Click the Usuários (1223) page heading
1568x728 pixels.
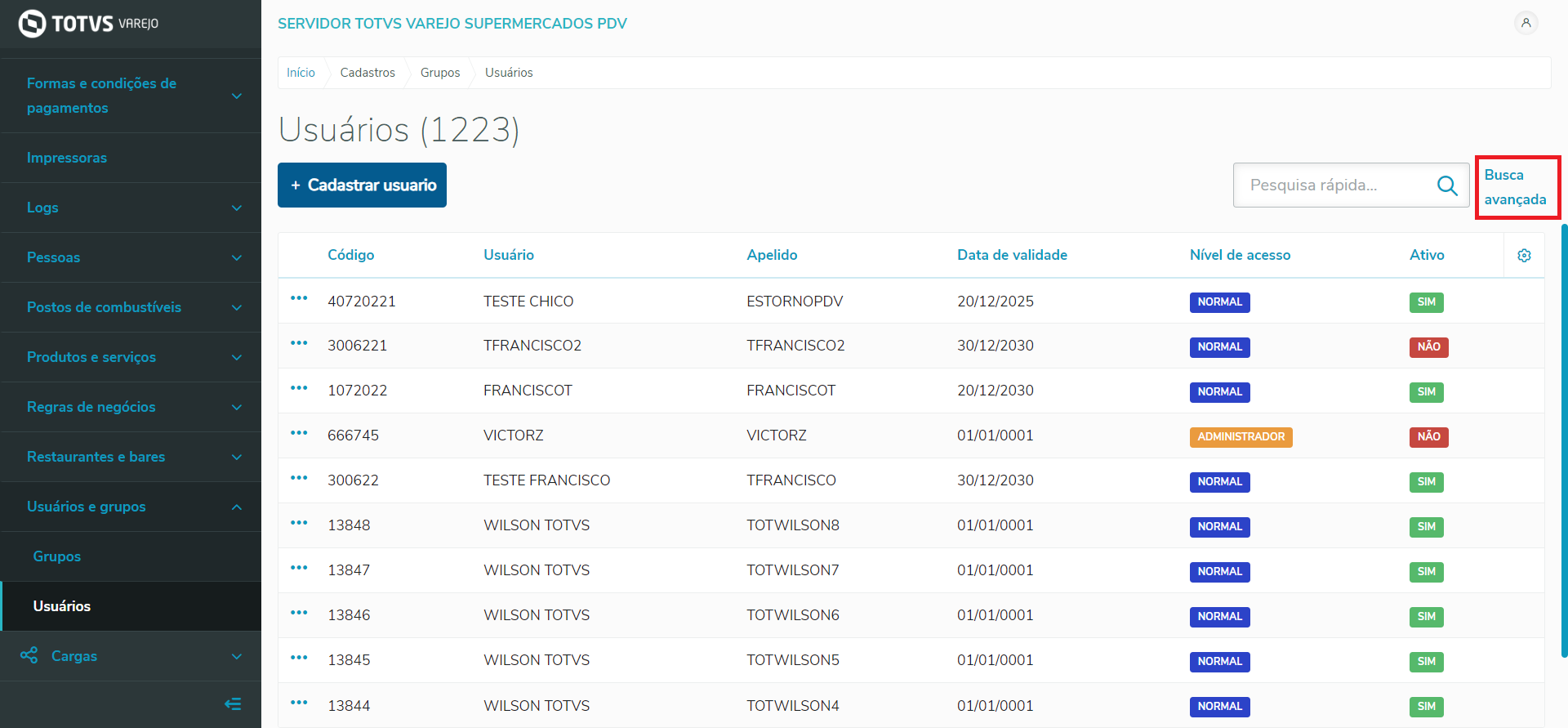point(399,130)
